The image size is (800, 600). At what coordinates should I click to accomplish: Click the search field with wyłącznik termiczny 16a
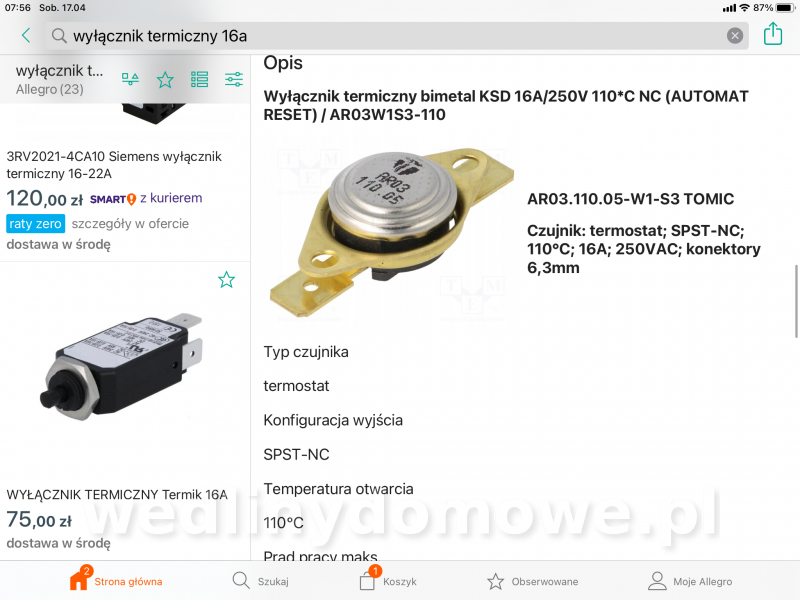pyautogui.click(x=396, y=36)
